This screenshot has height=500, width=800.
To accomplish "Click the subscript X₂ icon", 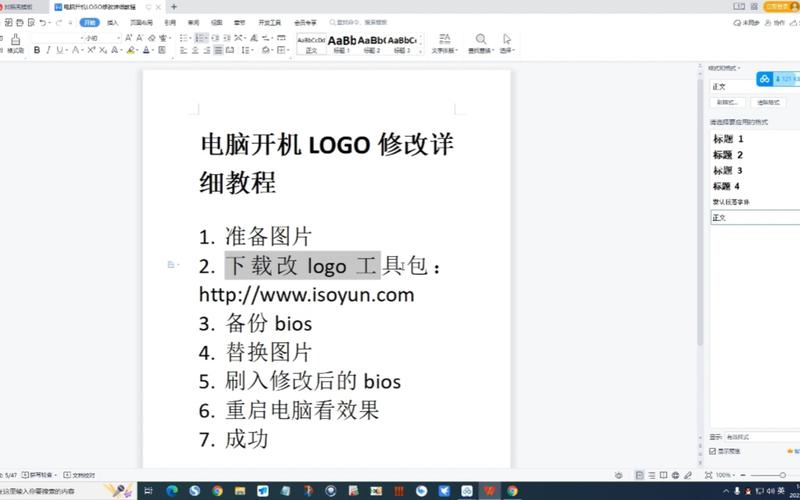I will pos(103,50).
